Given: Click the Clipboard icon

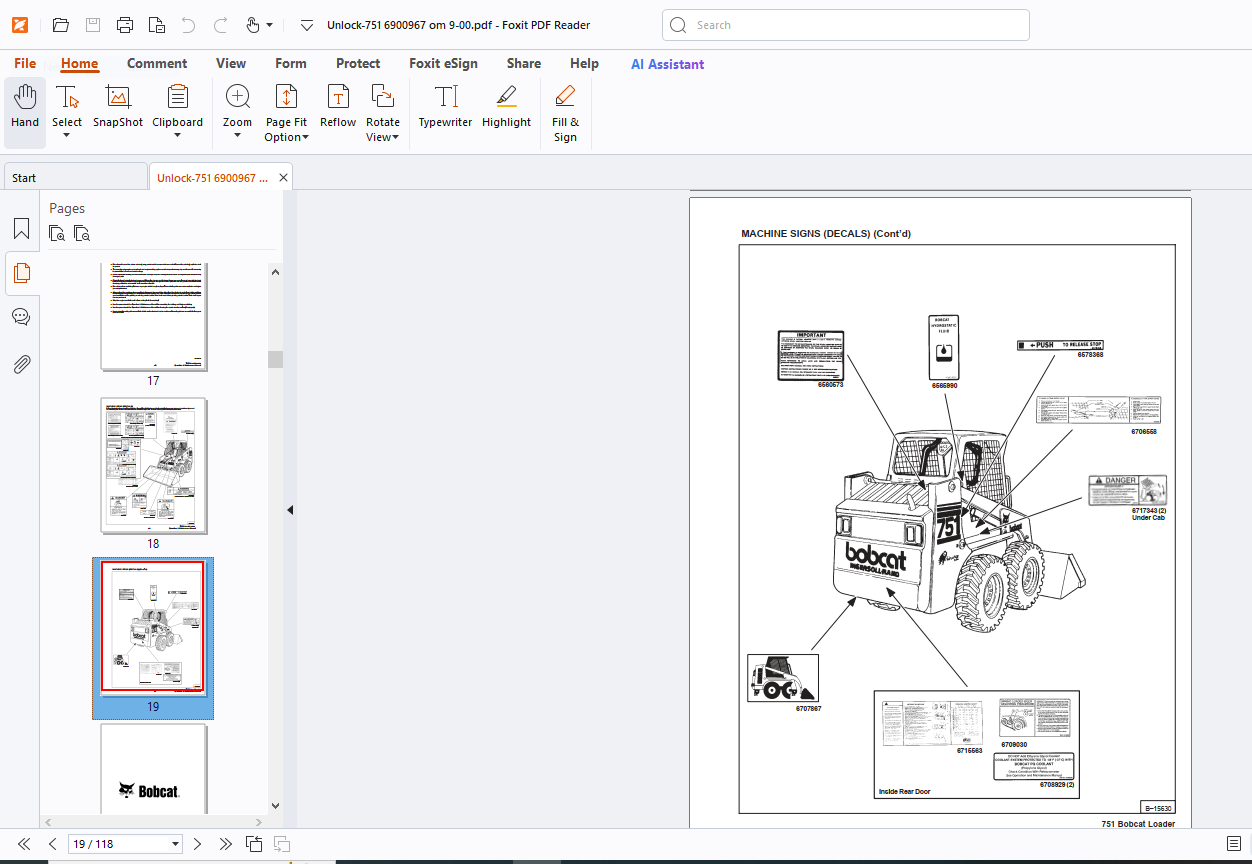Looking at the screenshot, I should pyautogui.click(x=178, y=97).
